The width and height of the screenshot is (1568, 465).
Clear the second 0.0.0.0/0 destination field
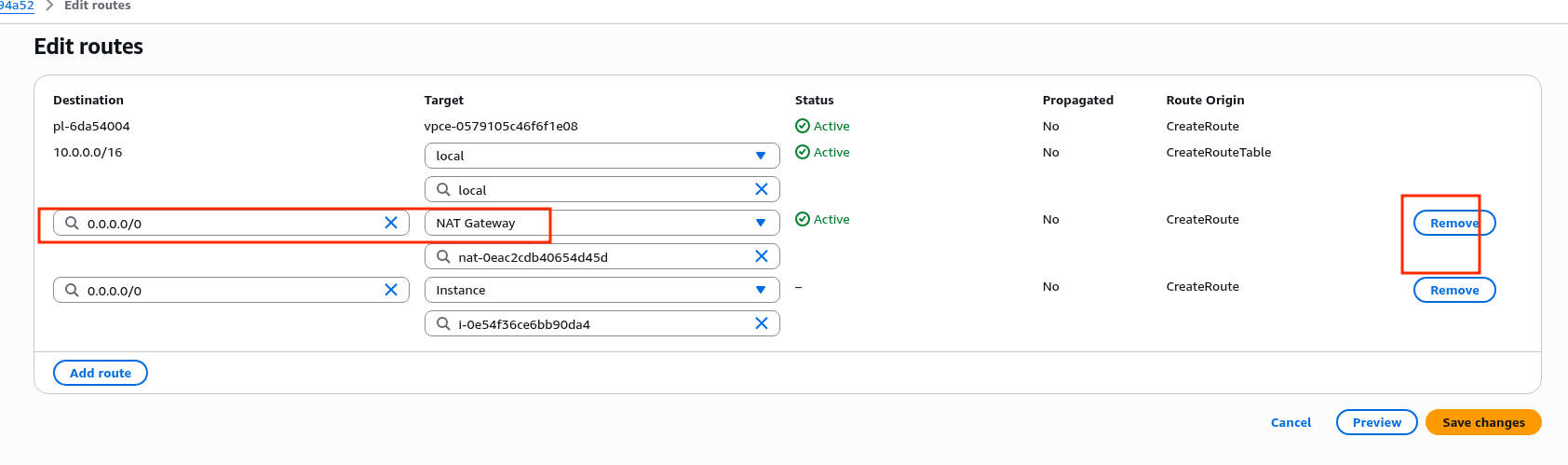pyautogui.click(x=391, y=290)
